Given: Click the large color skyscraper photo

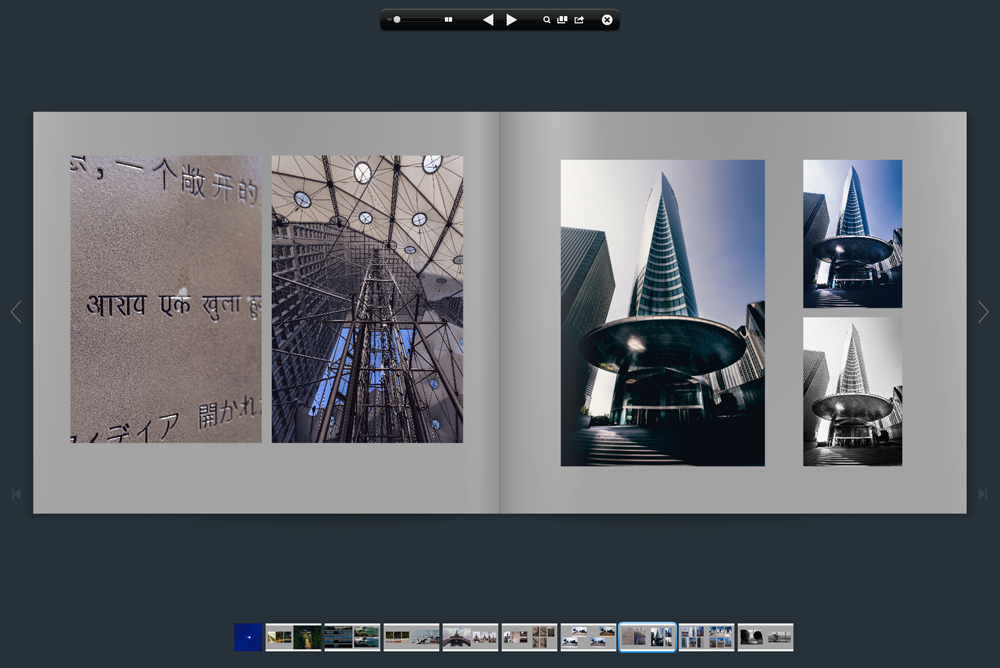Looking at the screenshot, I should coord(662,313).
